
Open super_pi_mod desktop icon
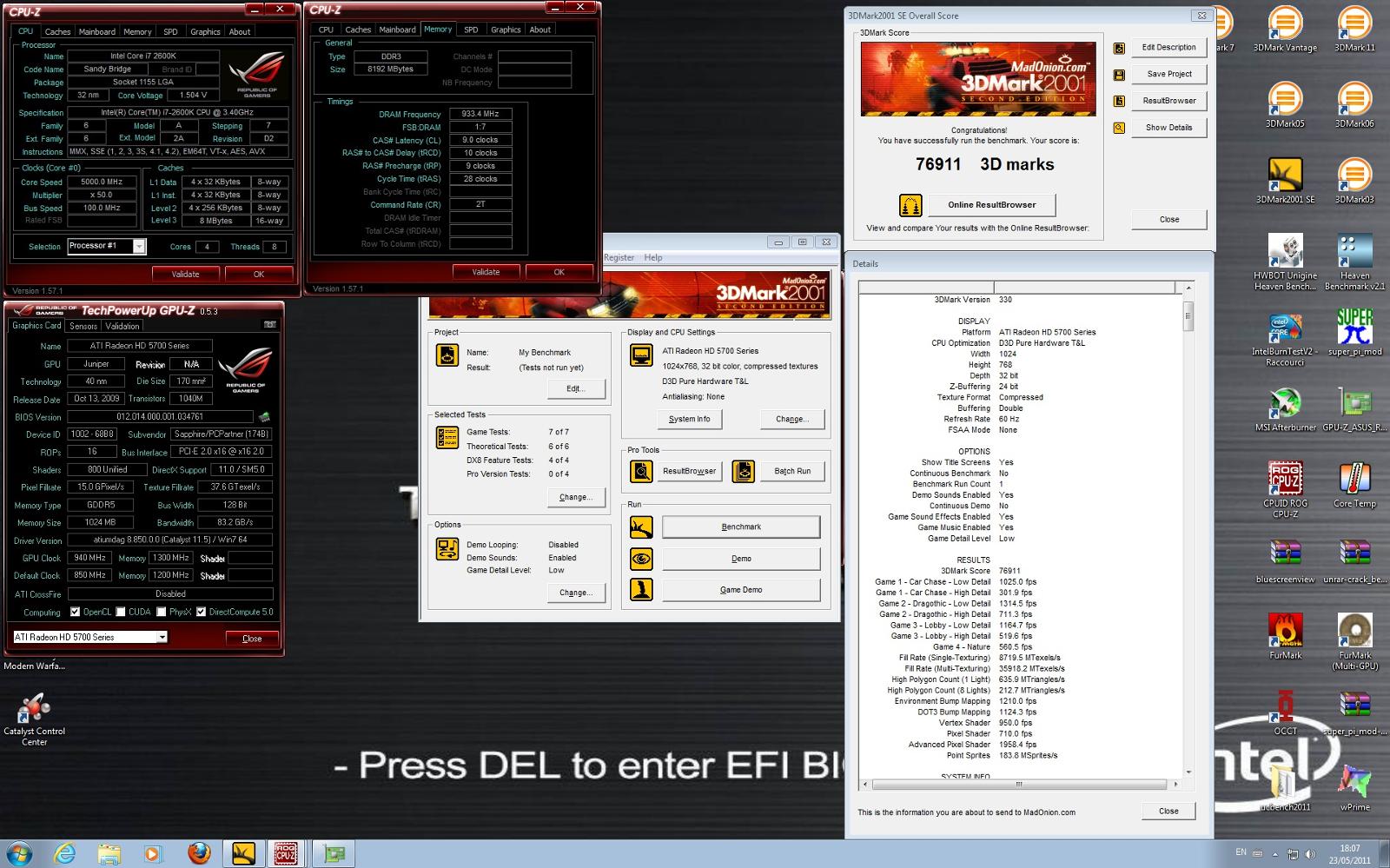(x=1354, y=333)
